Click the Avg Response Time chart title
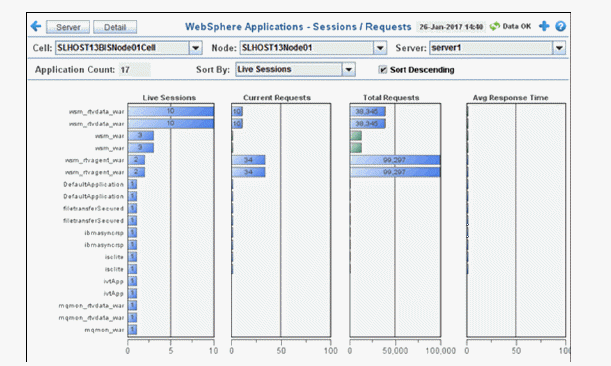This screenshot has height=366, width=611. [510, 97]
